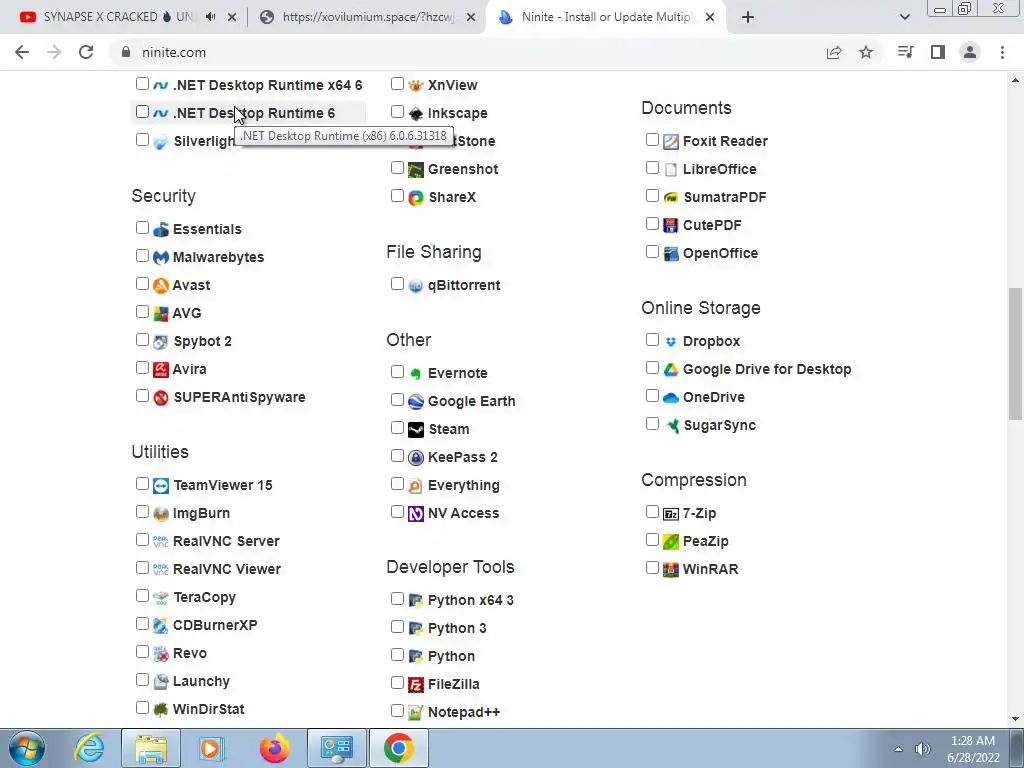Image resolution: width=1024 pixels, height=768 pixels.
Task: Click the Avast orange icon
Action: point(161,285)
